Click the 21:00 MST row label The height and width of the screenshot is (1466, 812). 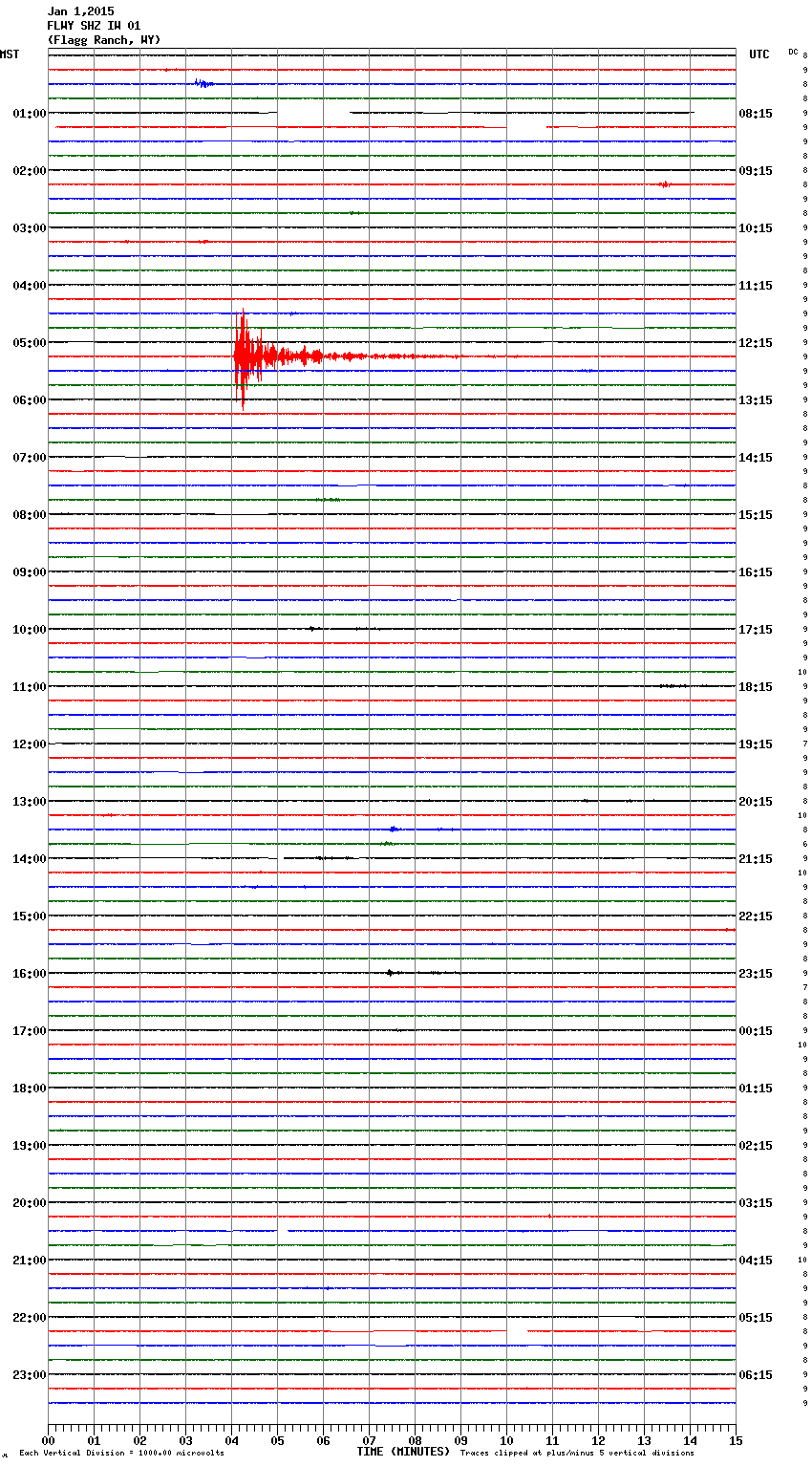pos(29,1261)
